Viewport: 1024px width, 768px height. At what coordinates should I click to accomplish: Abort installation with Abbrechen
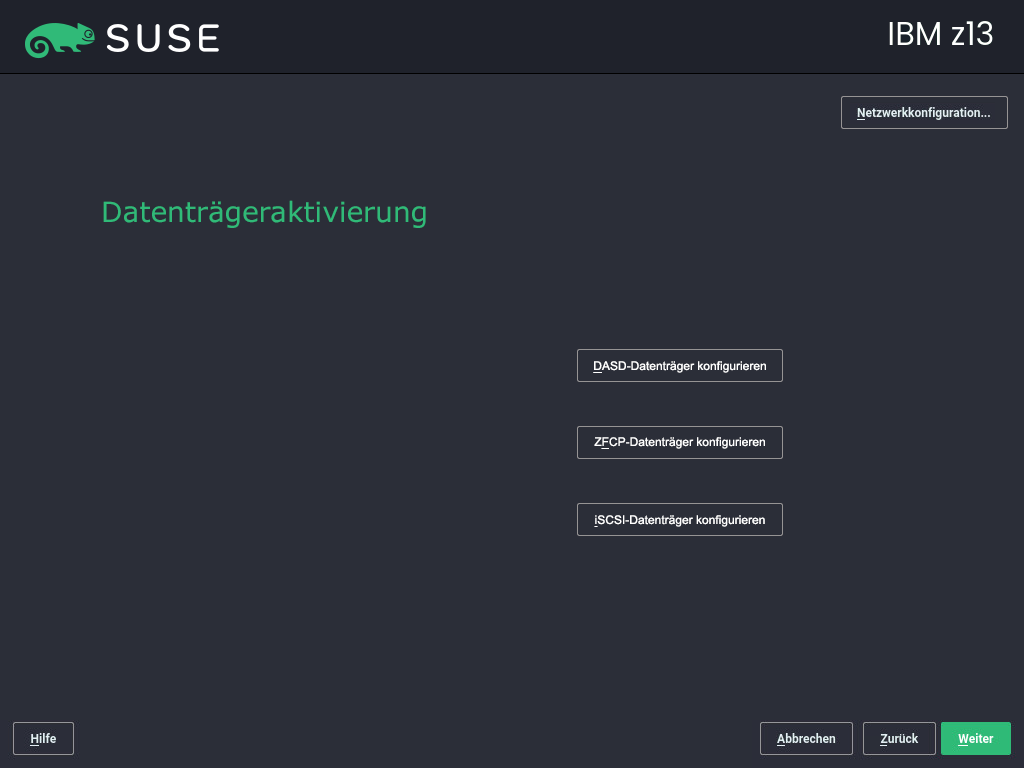[806, 738]
